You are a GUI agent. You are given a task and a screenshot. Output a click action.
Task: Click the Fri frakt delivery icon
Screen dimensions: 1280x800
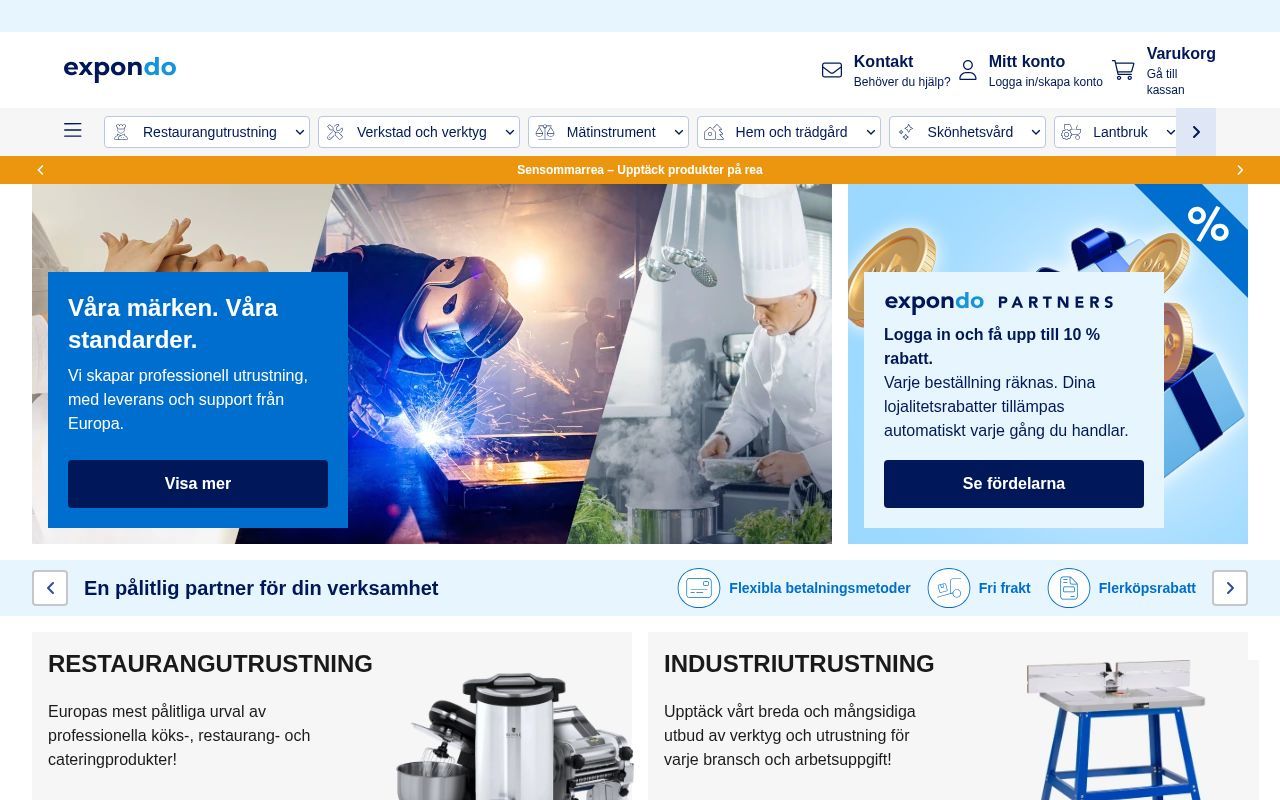(949, 588)
